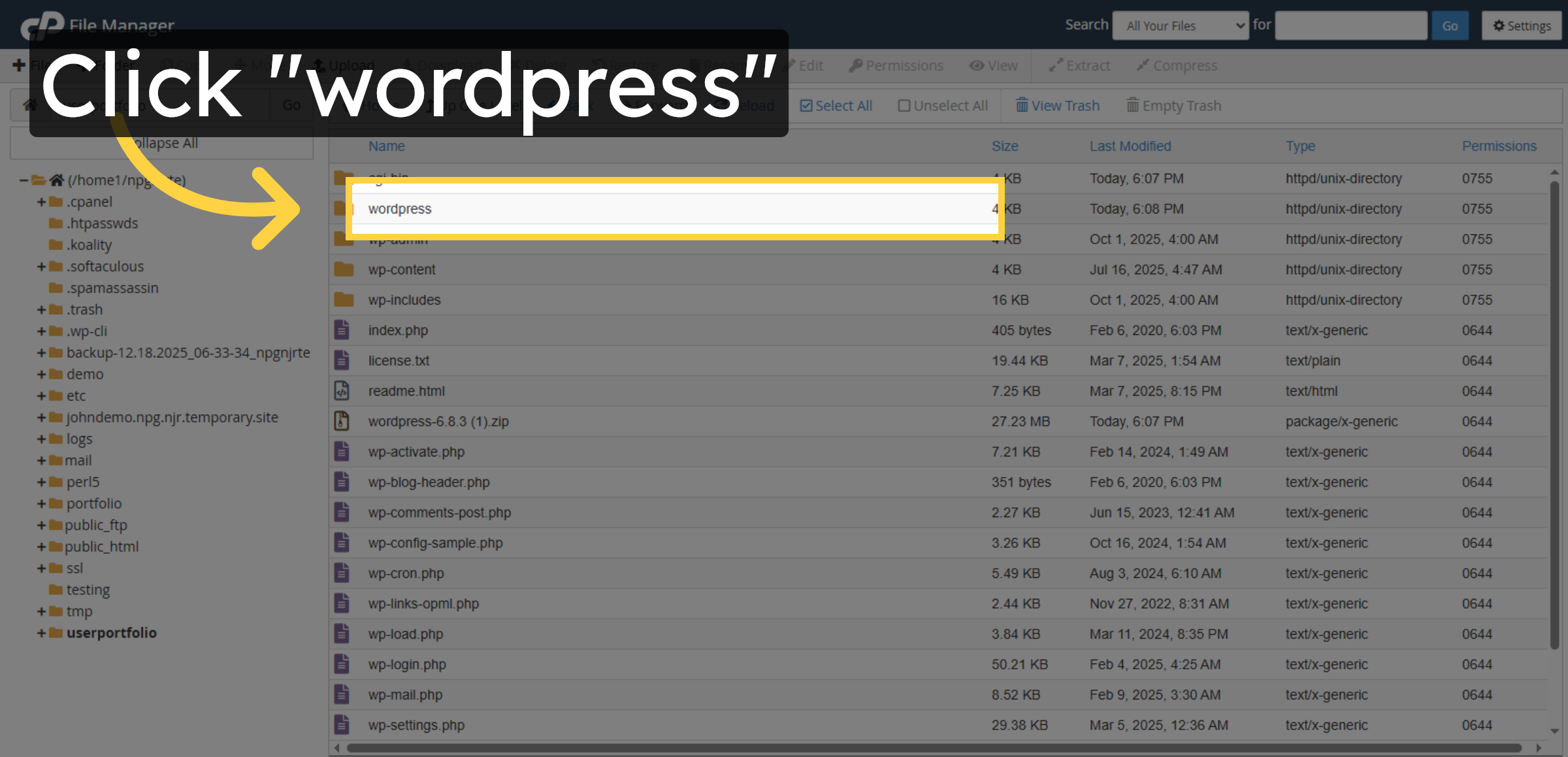Click the cPanel logo
Image resolution: width=1568 pixels, height=757 pixels.
(41, 25)
